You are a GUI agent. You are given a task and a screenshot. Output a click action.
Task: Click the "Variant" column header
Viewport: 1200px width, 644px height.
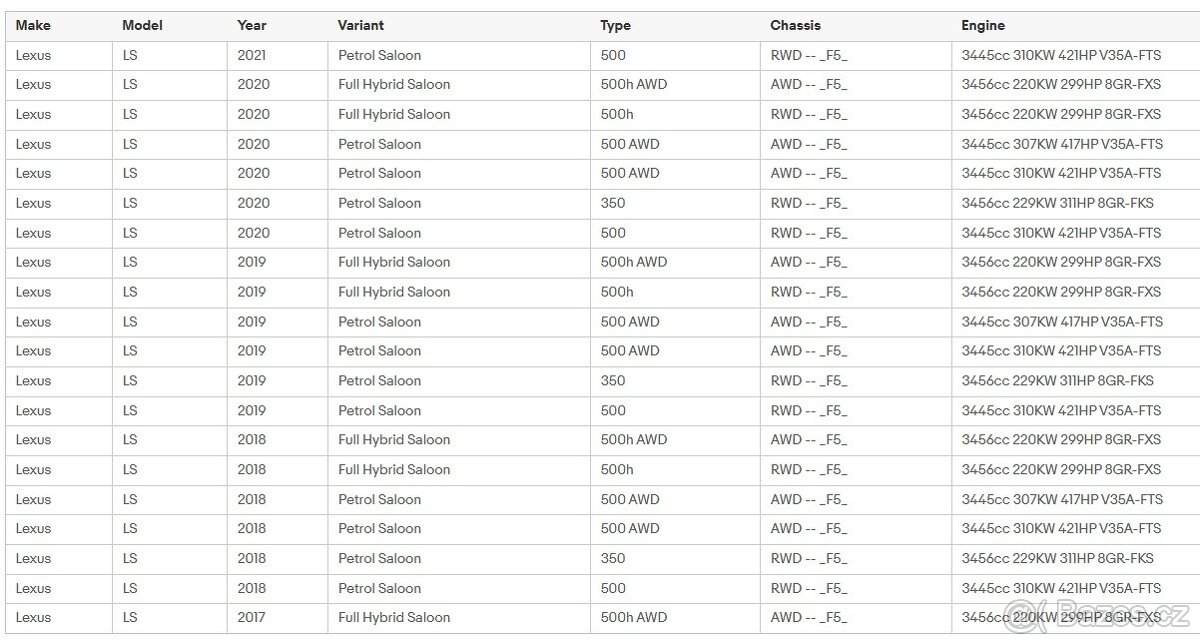click(360, 25)
